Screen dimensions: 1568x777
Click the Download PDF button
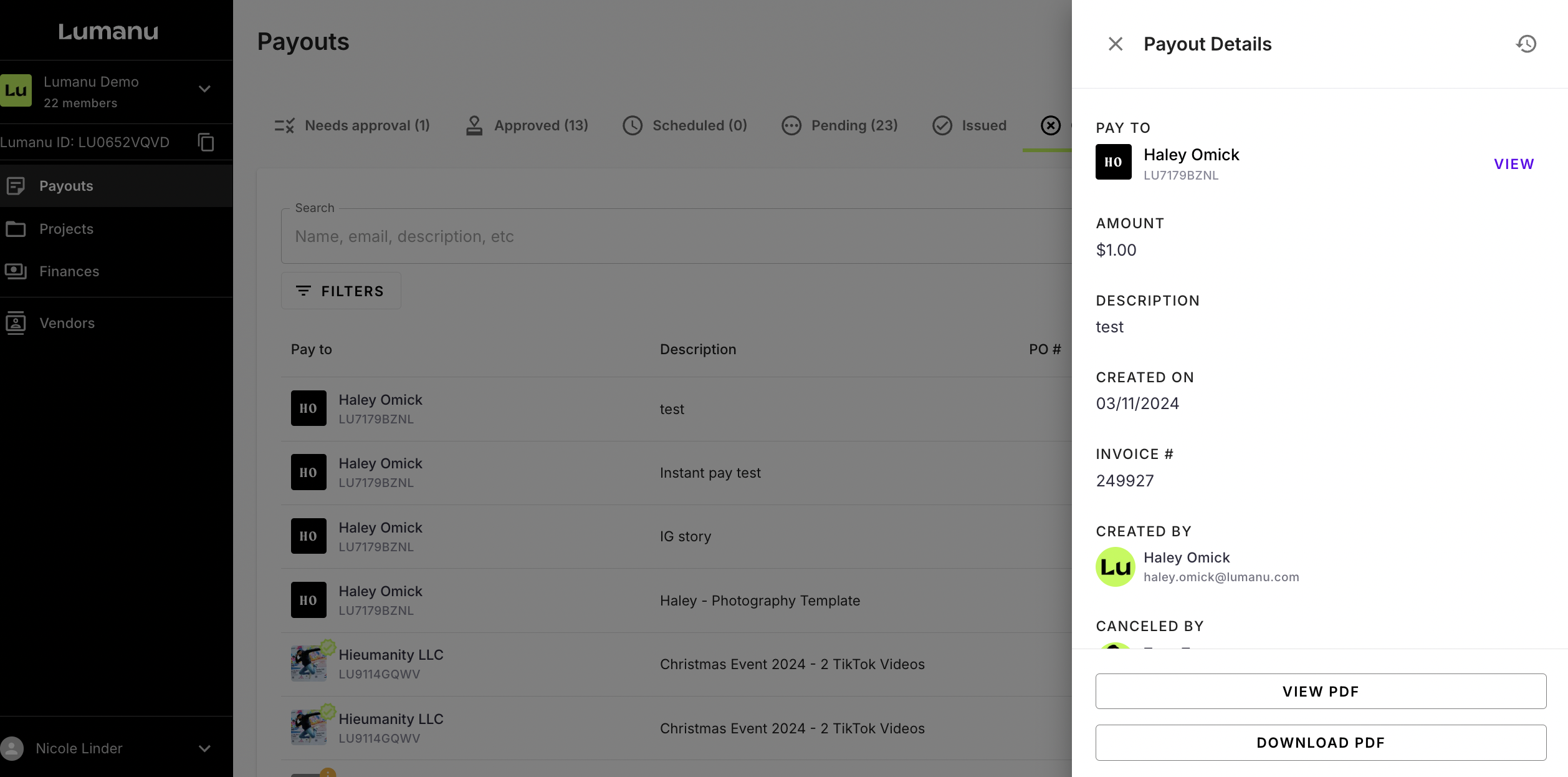(x=1321, y=742)
